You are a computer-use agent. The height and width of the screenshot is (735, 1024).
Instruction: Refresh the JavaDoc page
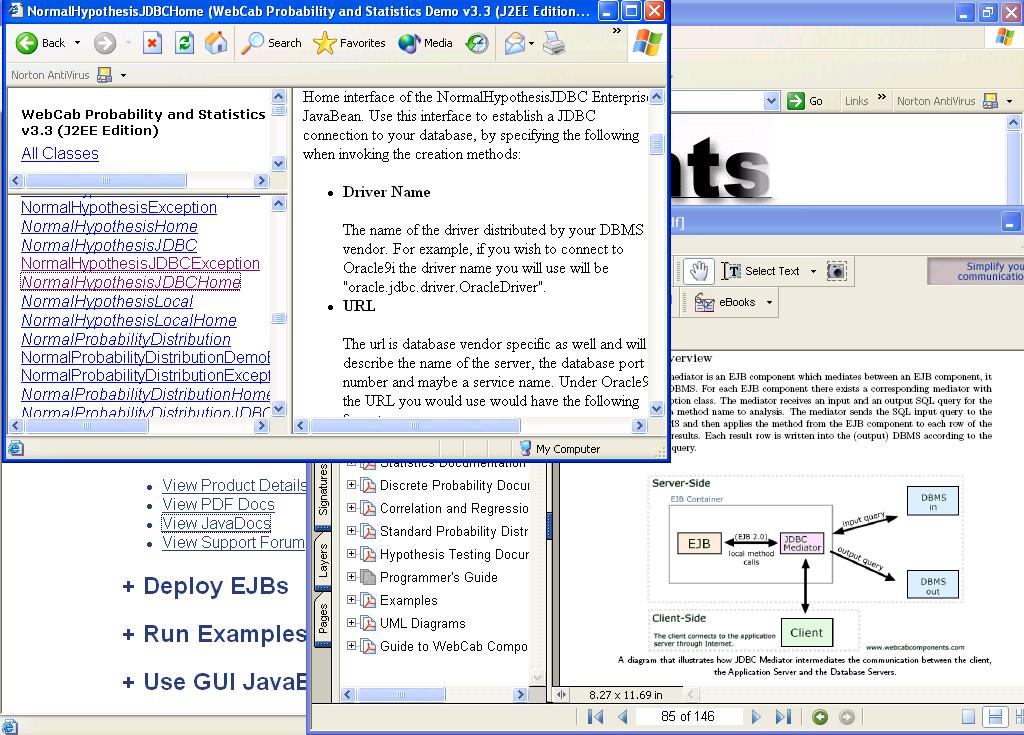point(185,43)
